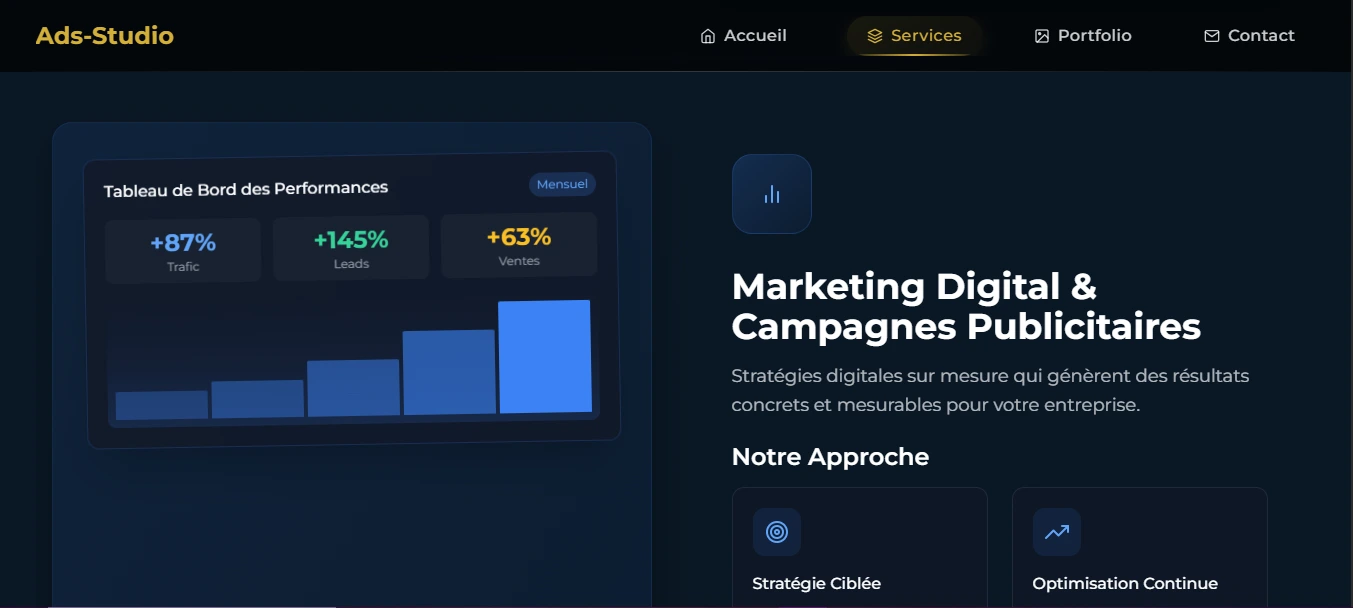Viewport: 1353px width, 608px height.
Task: Navigate to the Accueil page
Action: [x=753, y=35]
